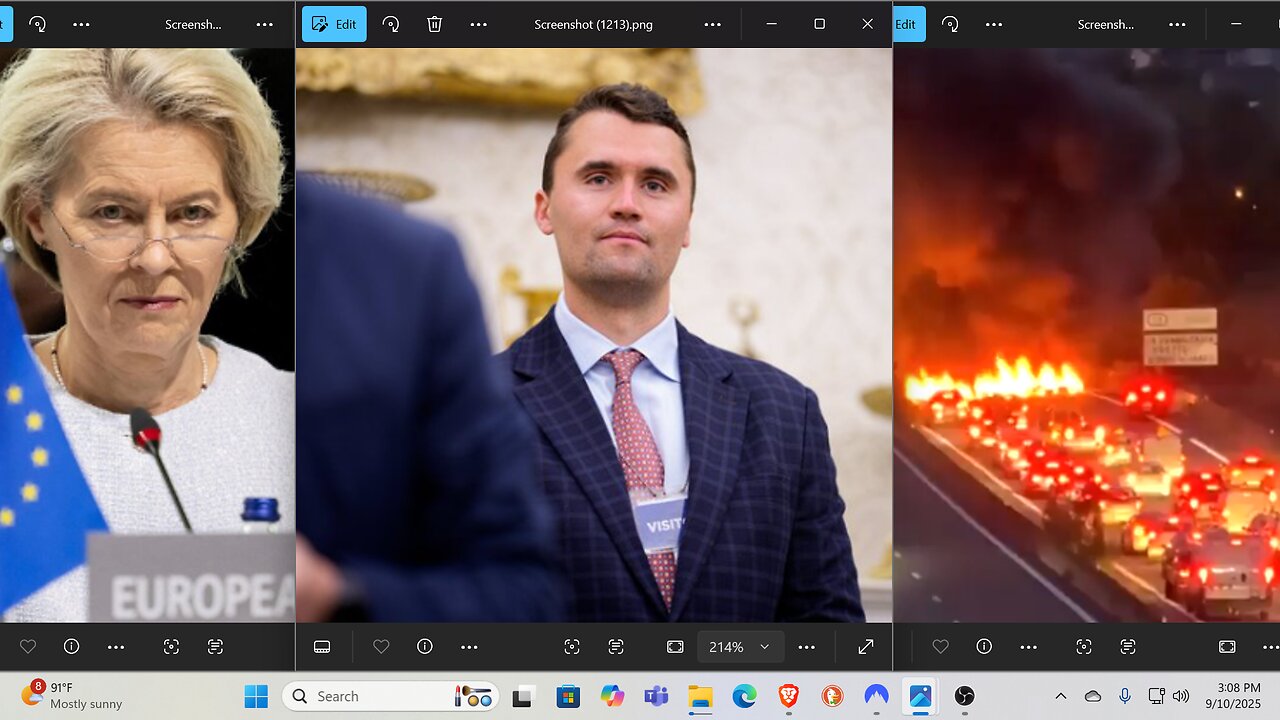Switch to the Photos app on the taskbar
Image resolution: width=1280 pixels, height=720 pixels.
[x=920, y=696]
